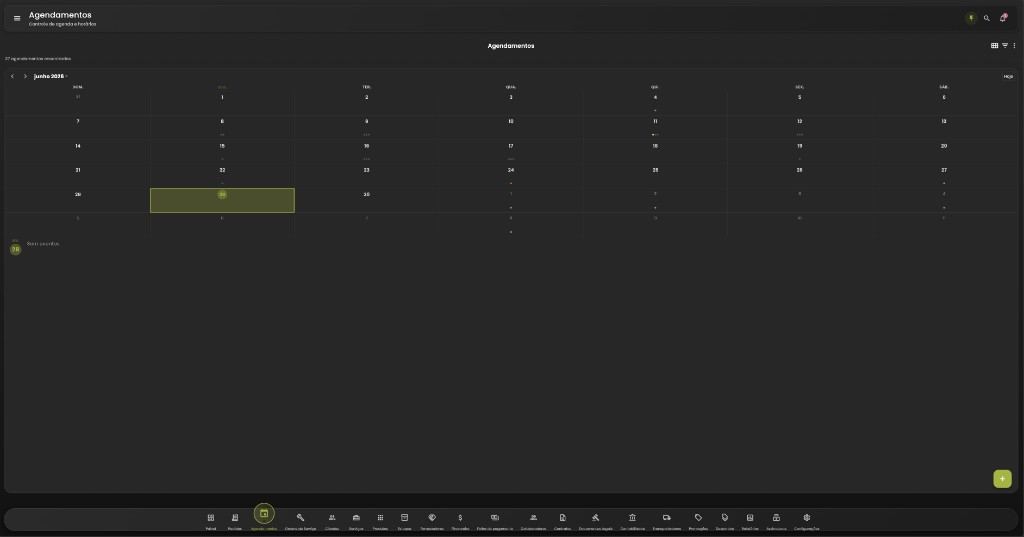This screenshot has width=1024, height=537.
Task: Open the dollar sign Financeiro icon
Action: [460, 521]
